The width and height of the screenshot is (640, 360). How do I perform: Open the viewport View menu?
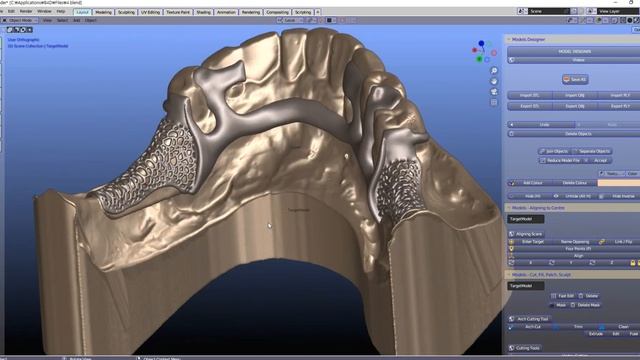47,20
